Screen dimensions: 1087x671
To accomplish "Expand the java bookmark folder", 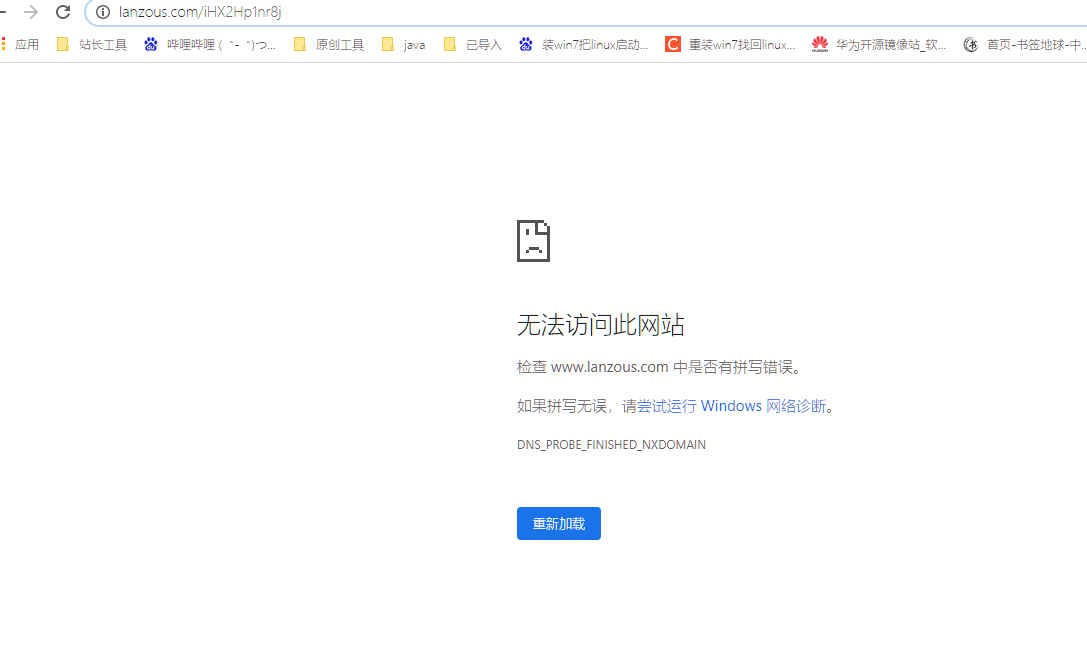I will tap(404, 44).
